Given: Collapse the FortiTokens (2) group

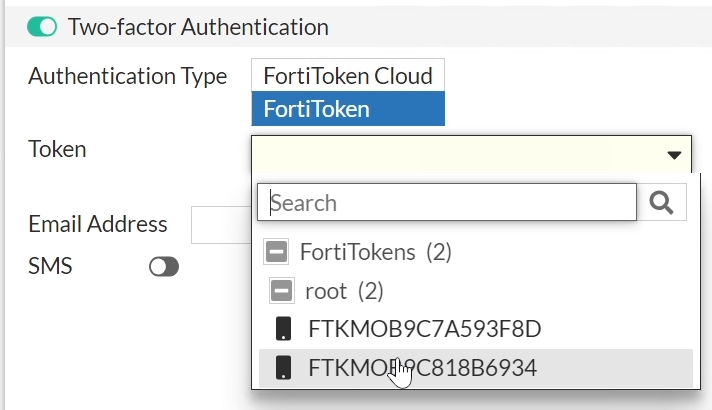Looking at the screenshot, I should click(x=277, y=252).
